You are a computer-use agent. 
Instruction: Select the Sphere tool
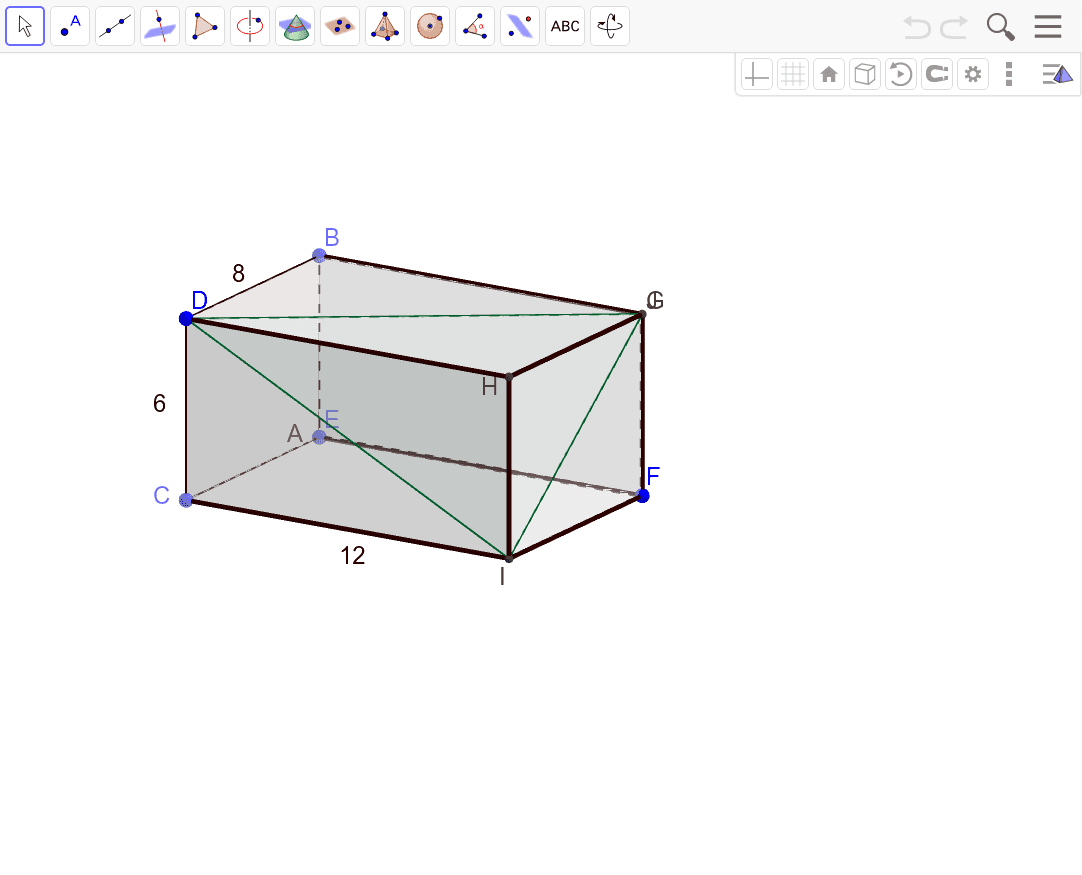430,26
